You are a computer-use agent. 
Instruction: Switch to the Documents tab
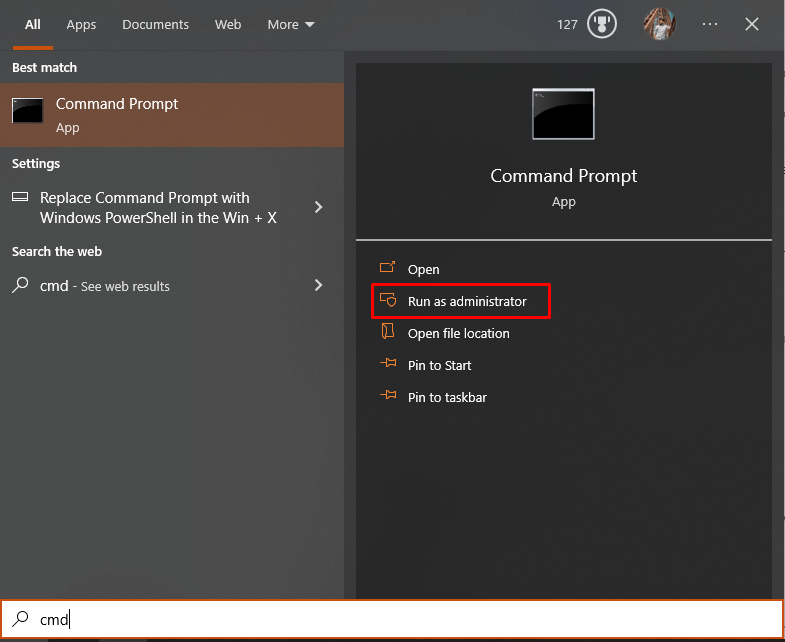click(155, 25)
